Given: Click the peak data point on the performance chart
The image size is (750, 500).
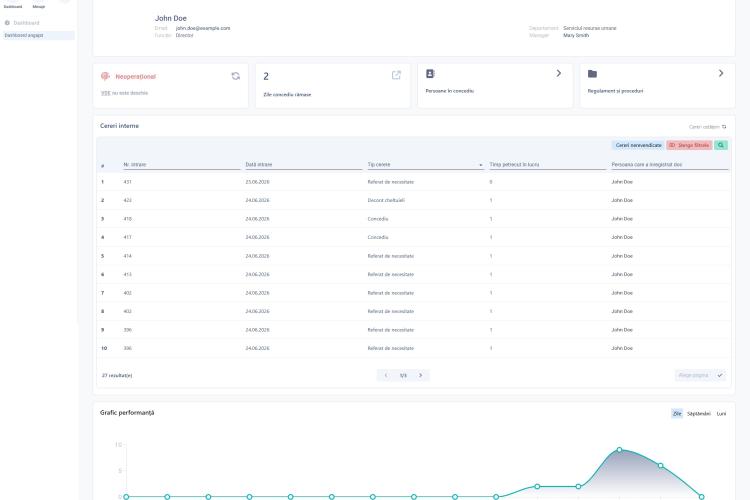Looking at the screenshot, I should pyautogui.click(x=619, y=450).
